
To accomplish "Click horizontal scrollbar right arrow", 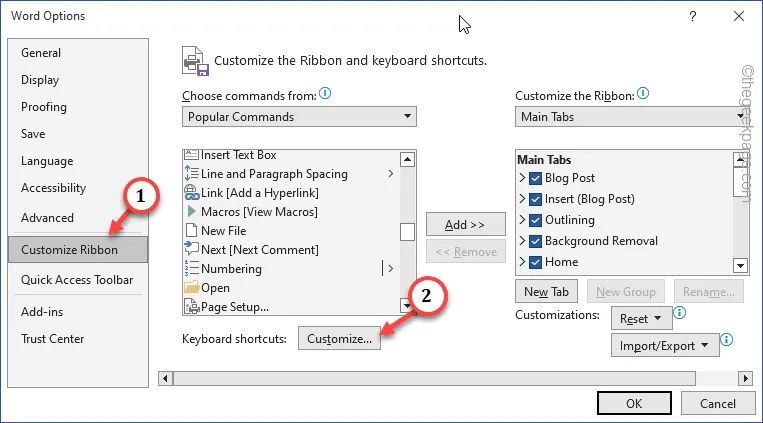I will (745, 378).
